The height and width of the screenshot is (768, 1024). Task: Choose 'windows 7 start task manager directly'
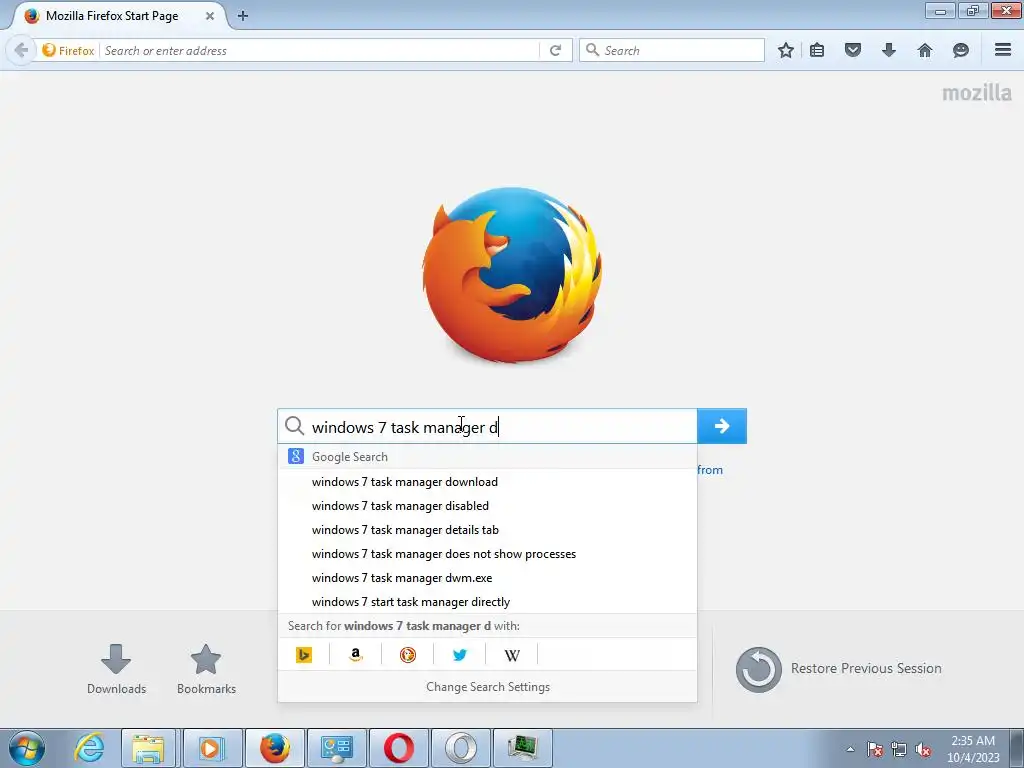[487, 602]
